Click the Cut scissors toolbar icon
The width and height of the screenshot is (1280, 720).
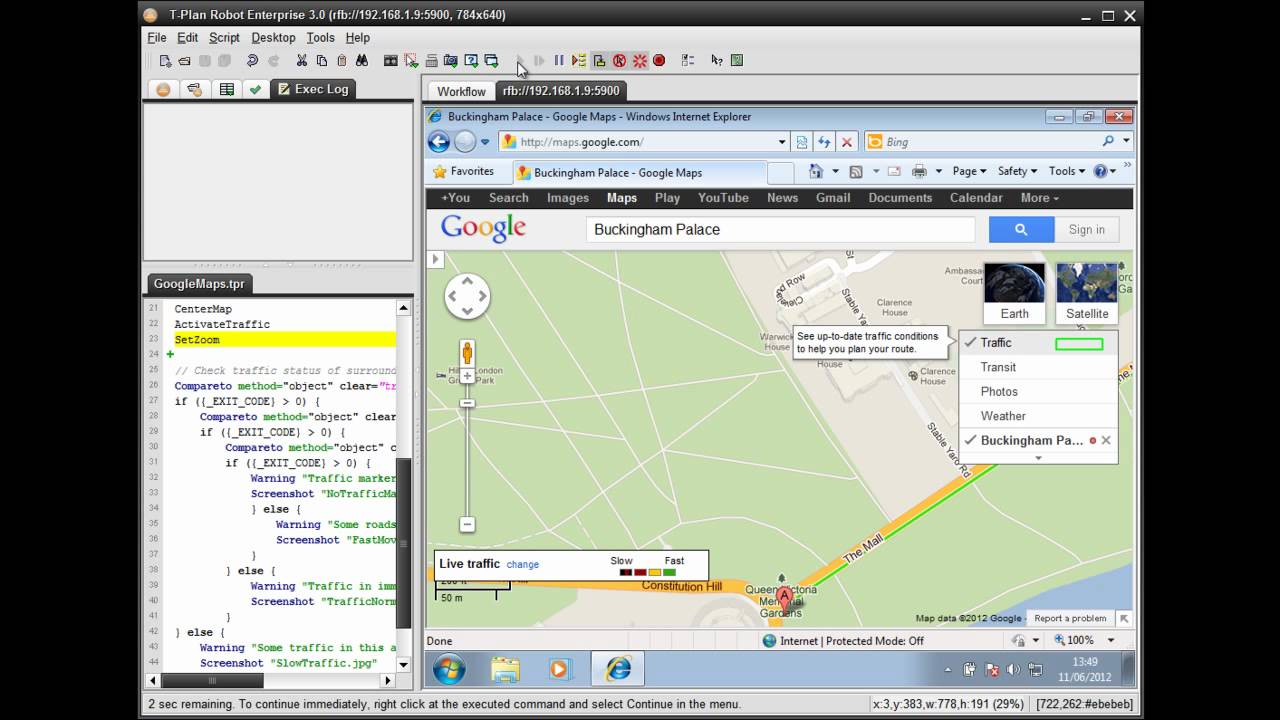click(x=301, y=61)
